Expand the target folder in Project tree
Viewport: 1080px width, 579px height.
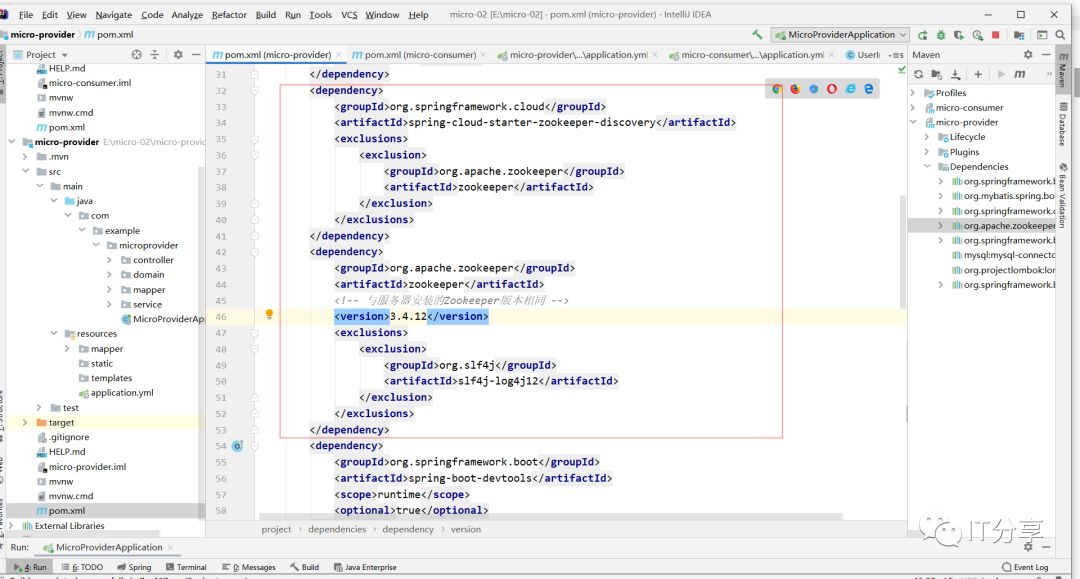(25, 423)
